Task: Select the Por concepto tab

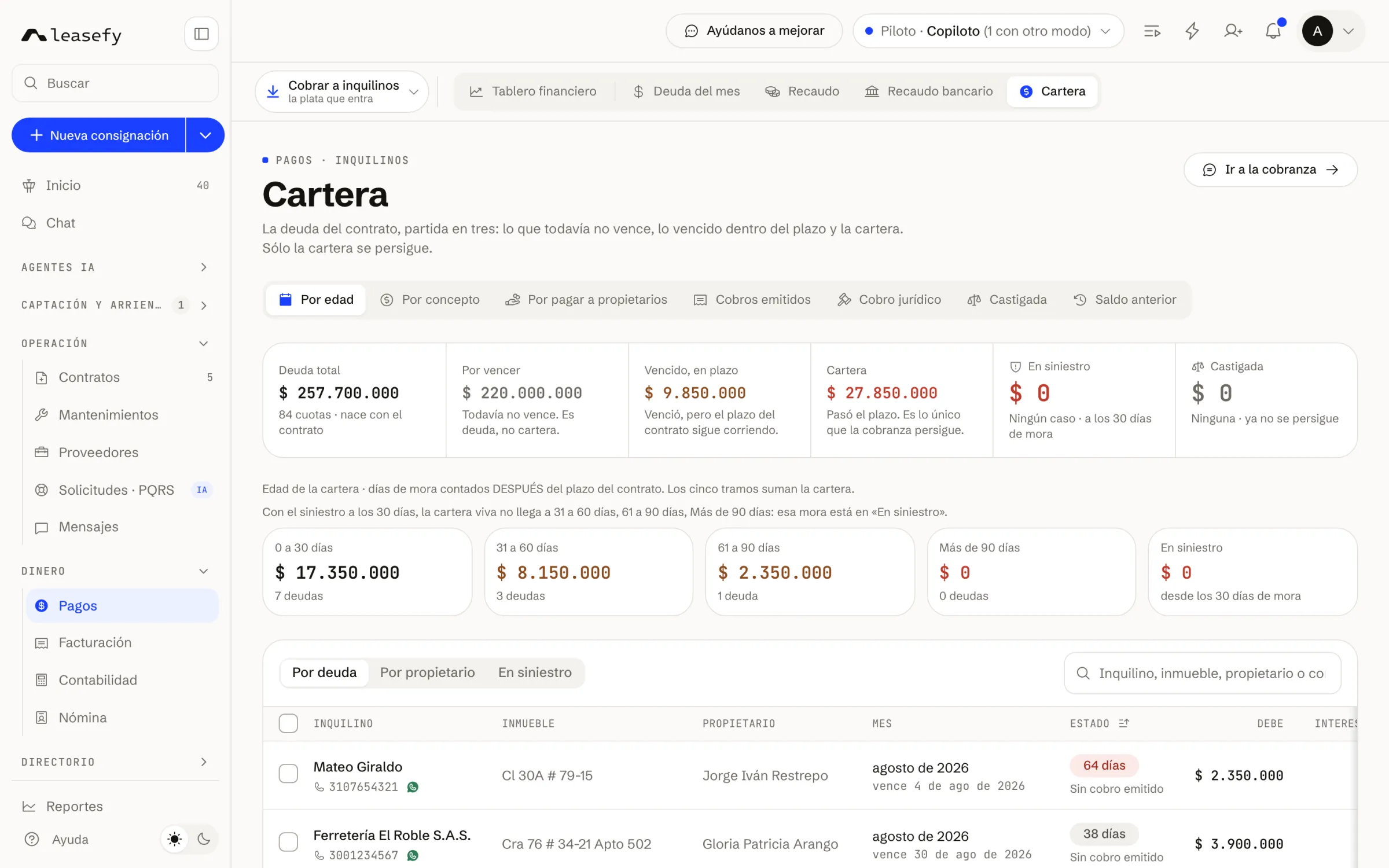Action: 430,300
